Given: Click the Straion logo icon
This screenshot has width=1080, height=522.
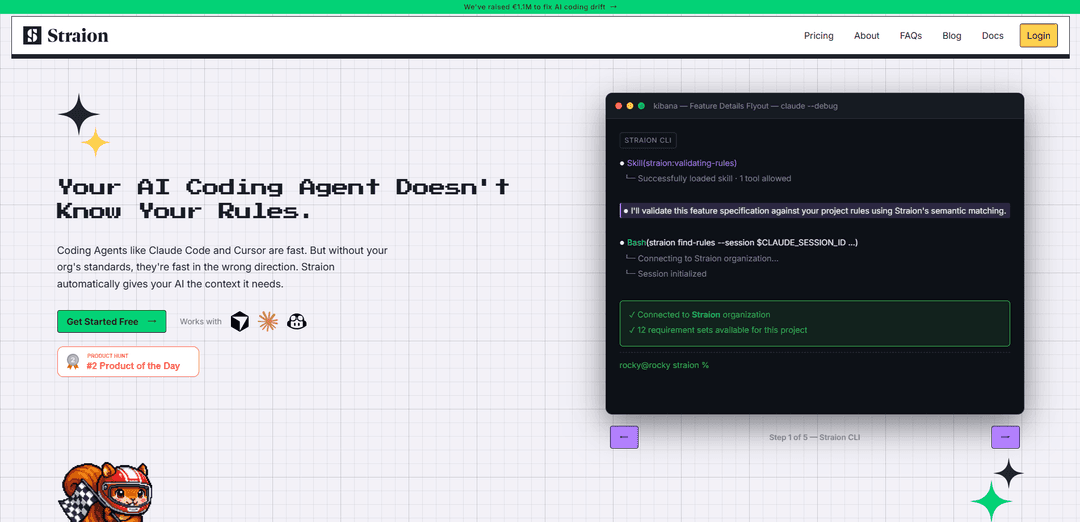Looking at the screenshot, I should [x=33, y=35].
